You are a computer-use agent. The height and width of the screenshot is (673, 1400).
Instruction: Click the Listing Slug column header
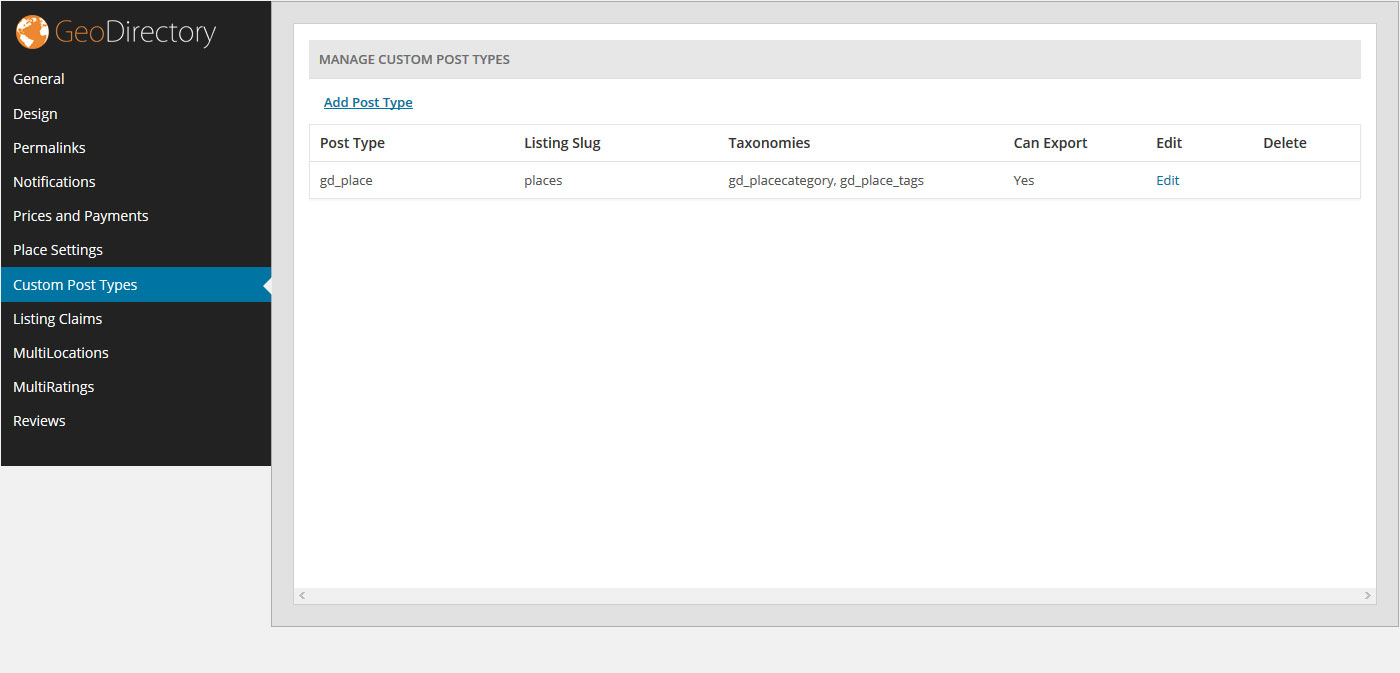(562, 143)
